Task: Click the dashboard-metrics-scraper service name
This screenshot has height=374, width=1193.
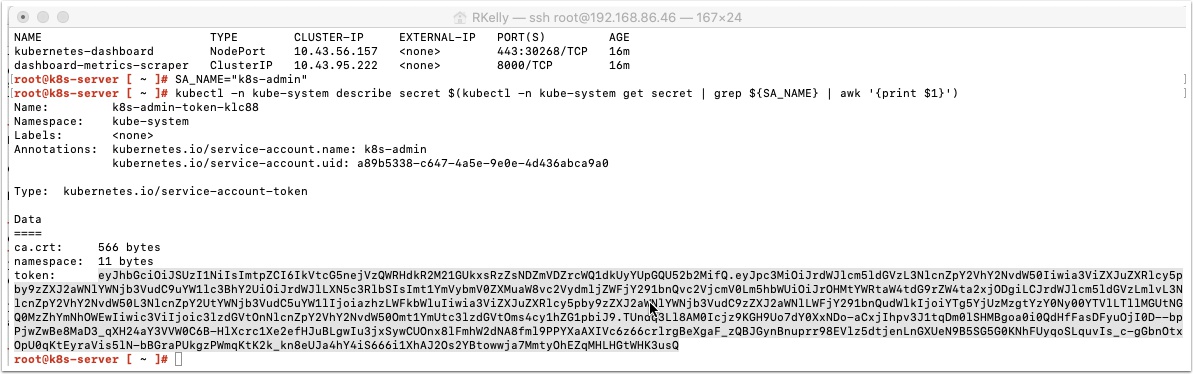Action: pos(102,65)
